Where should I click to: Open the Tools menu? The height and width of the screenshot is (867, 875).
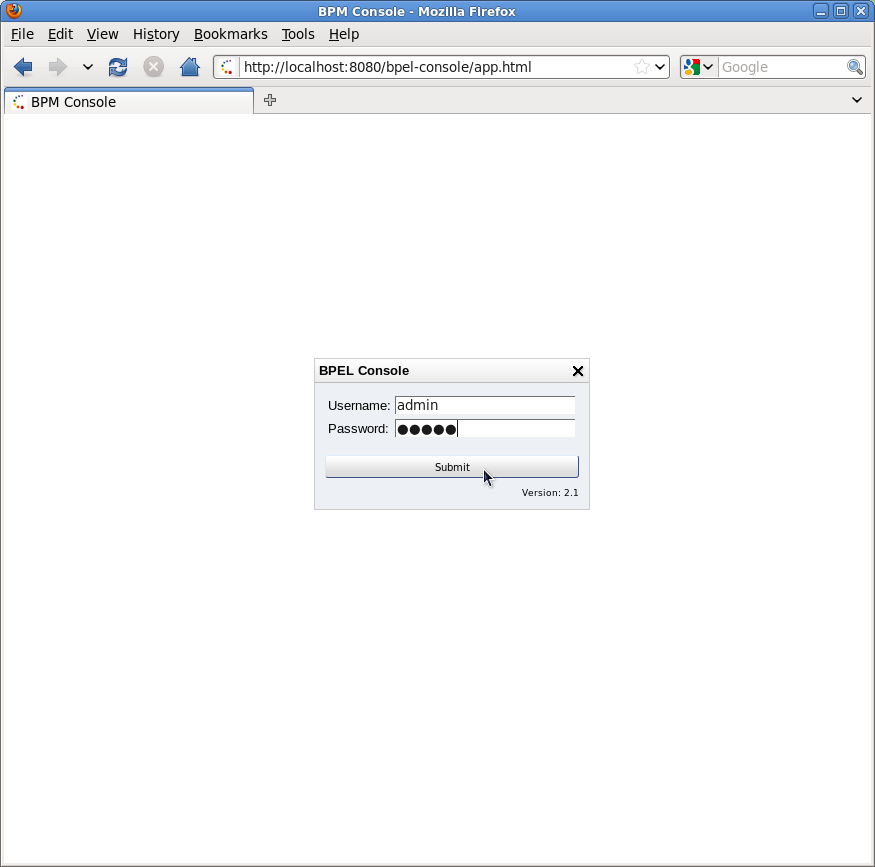pyautogui.click(x=298, y=34)
